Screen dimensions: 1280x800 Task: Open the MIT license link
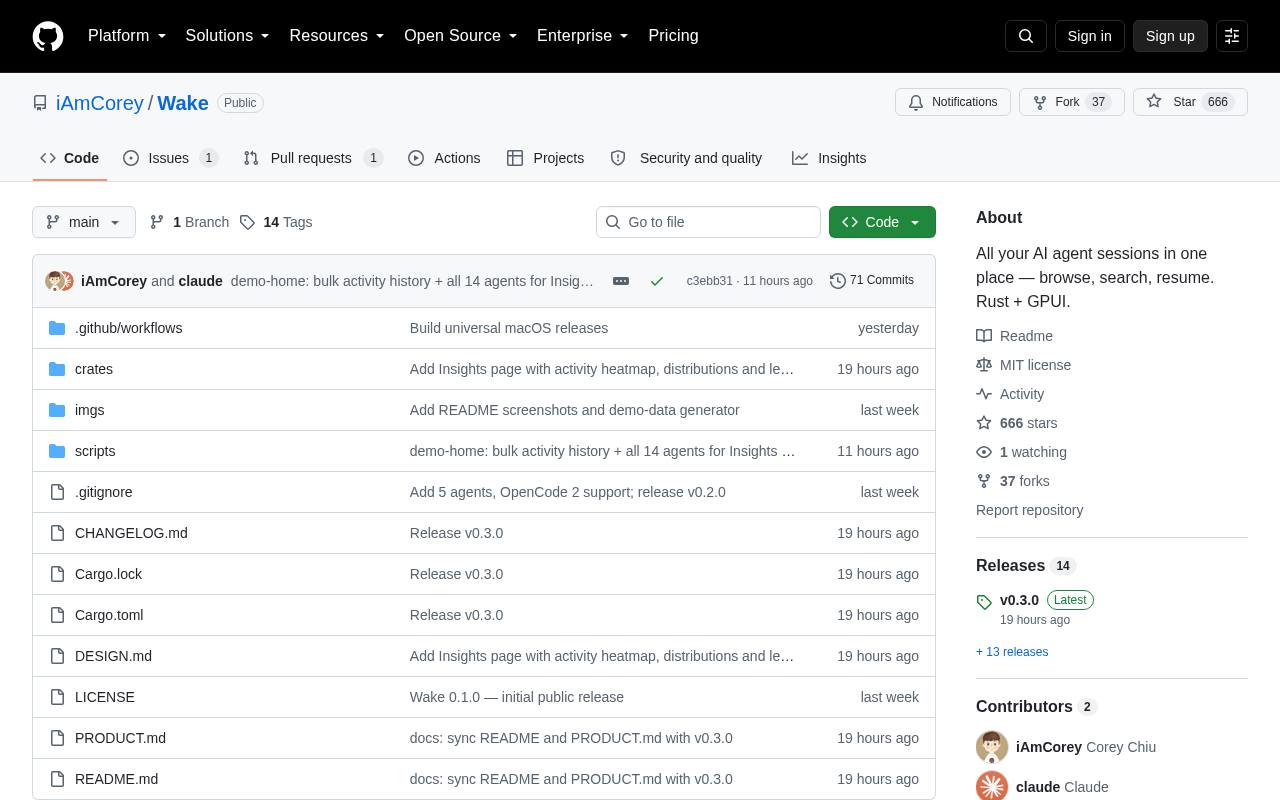point(1024,365)
